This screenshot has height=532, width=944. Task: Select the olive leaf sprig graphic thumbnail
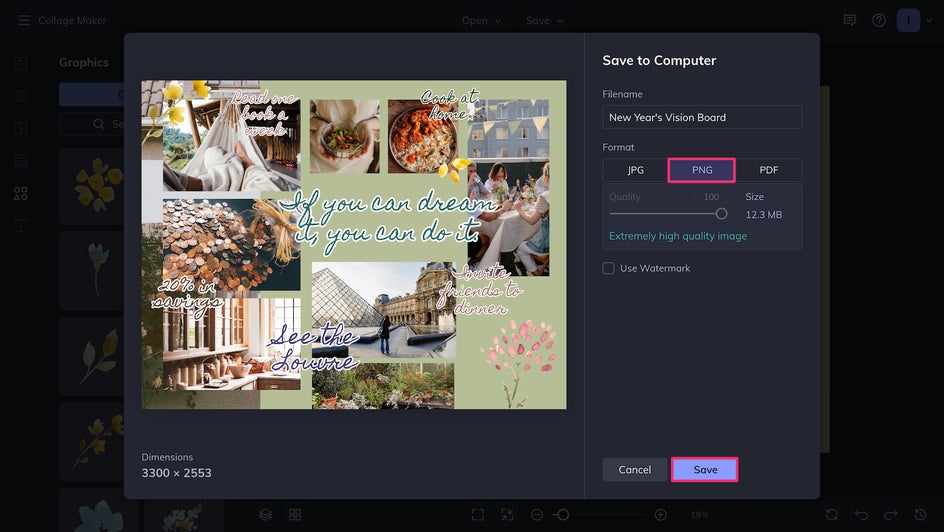[x=93, y=356]
